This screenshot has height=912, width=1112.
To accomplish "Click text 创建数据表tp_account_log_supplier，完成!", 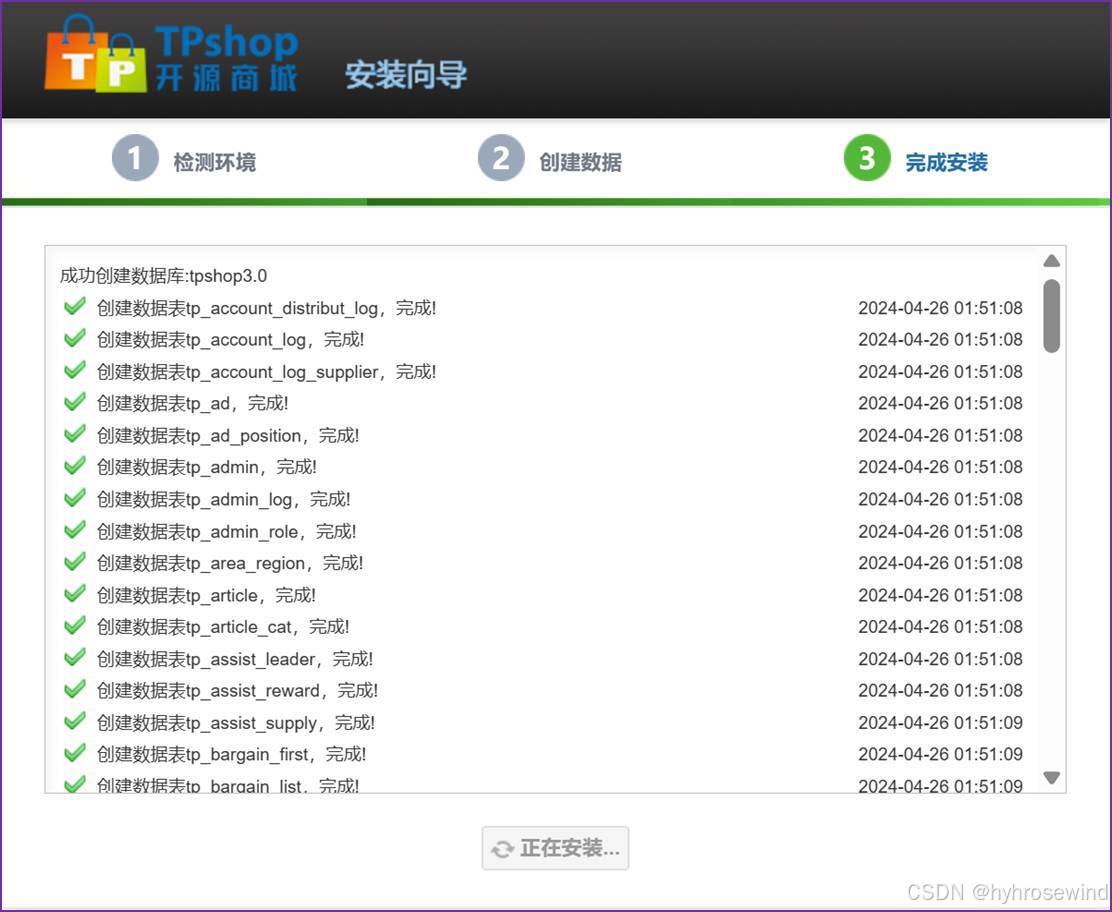I will pos(267,372).
